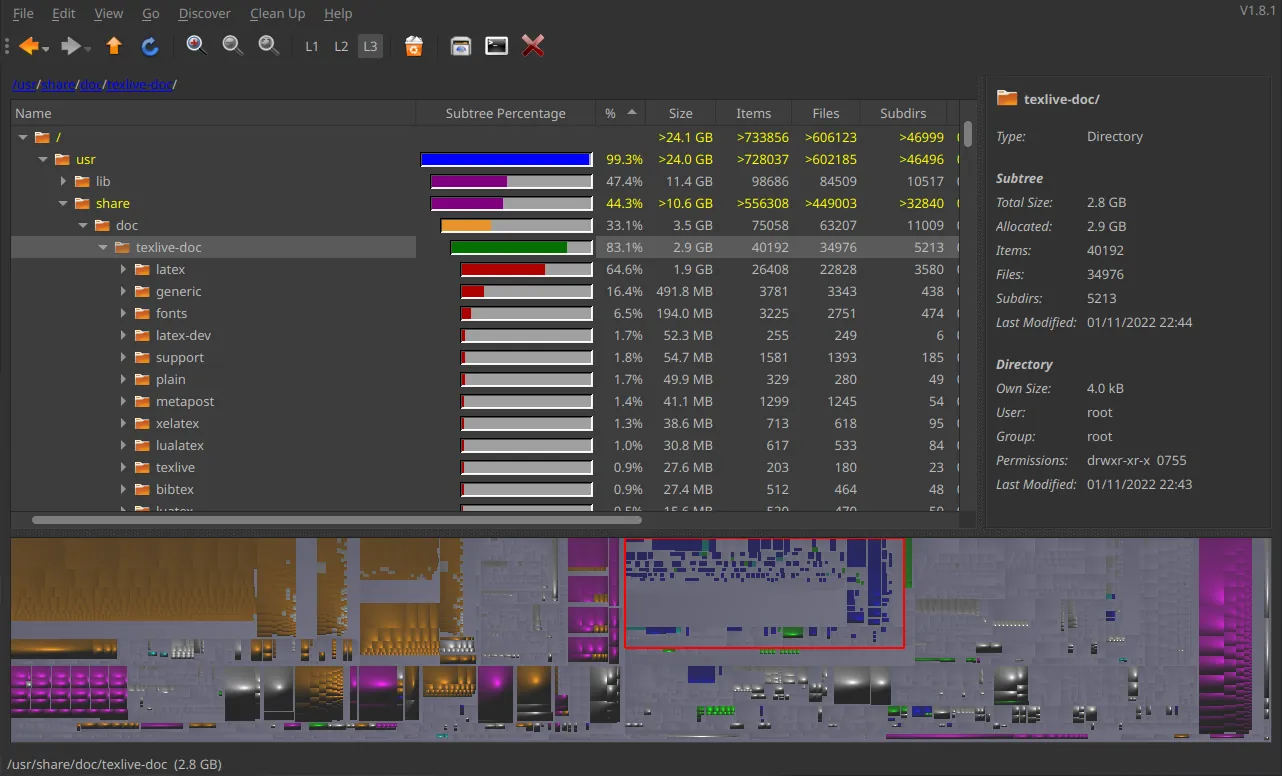Collapse the texlive-doc folder
This screenshot has height=776, width=1282.
click(103, 247)
